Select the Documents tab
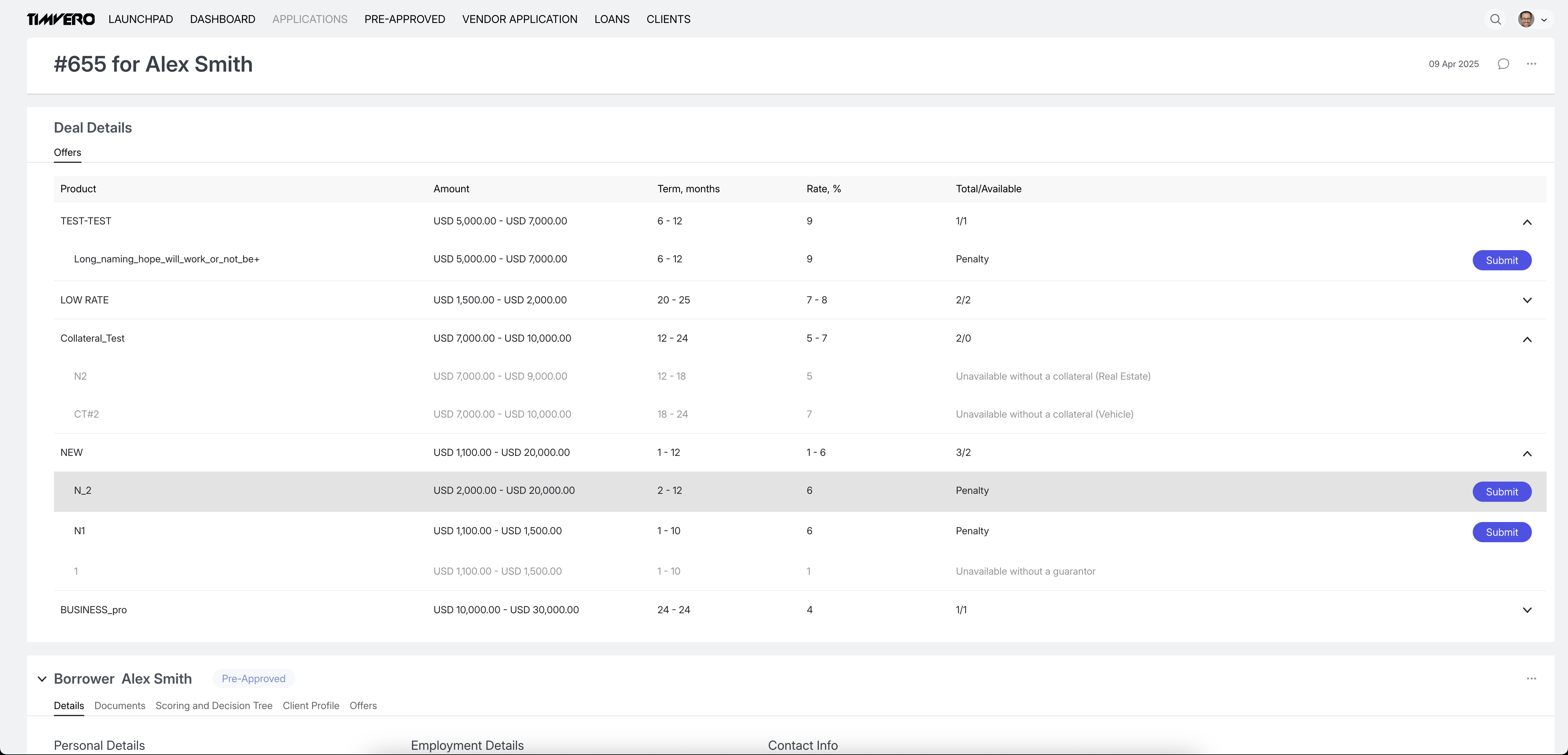This screenshot has height=755, width=1568. coord(119,706)
